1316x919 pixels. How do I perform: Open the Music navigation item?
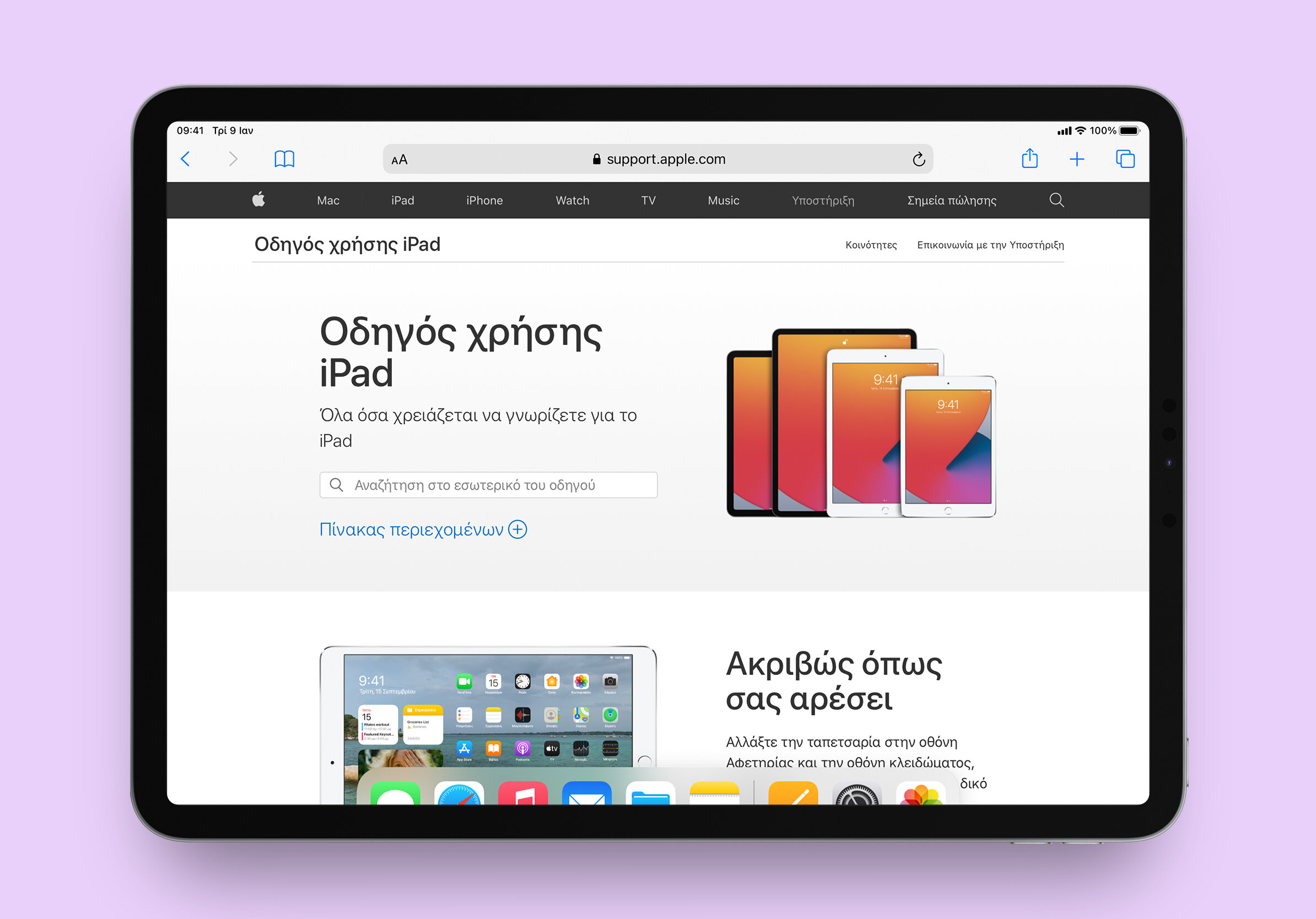724,201
